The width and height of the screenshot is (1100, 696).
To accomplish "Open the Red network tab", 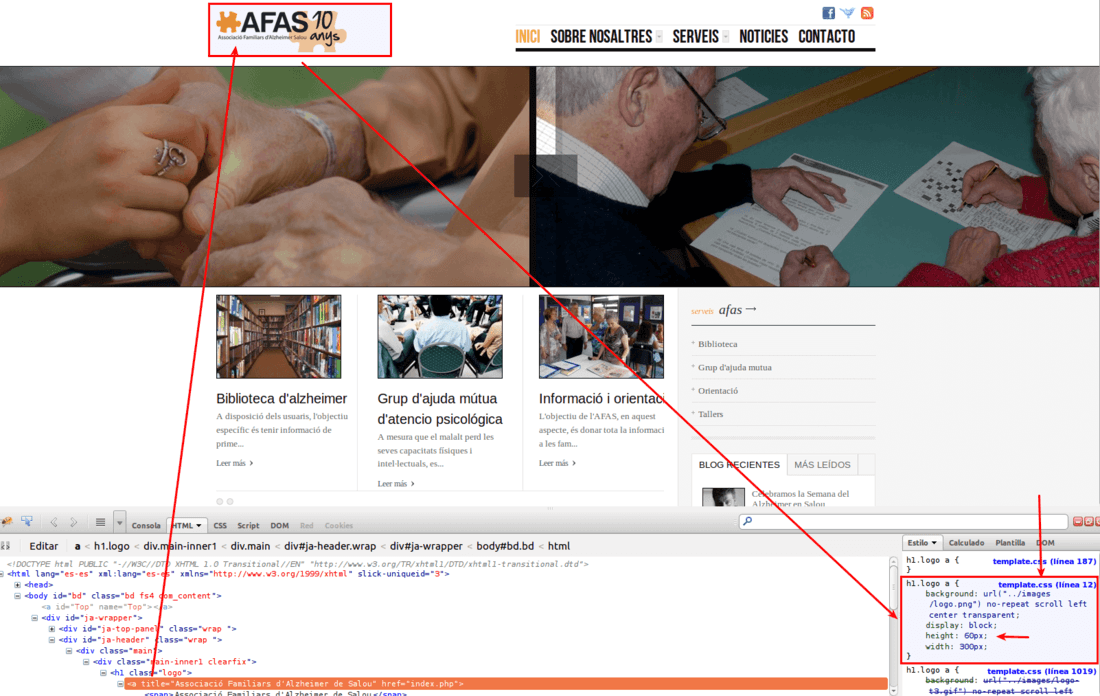I will click(x=307, y=526).
